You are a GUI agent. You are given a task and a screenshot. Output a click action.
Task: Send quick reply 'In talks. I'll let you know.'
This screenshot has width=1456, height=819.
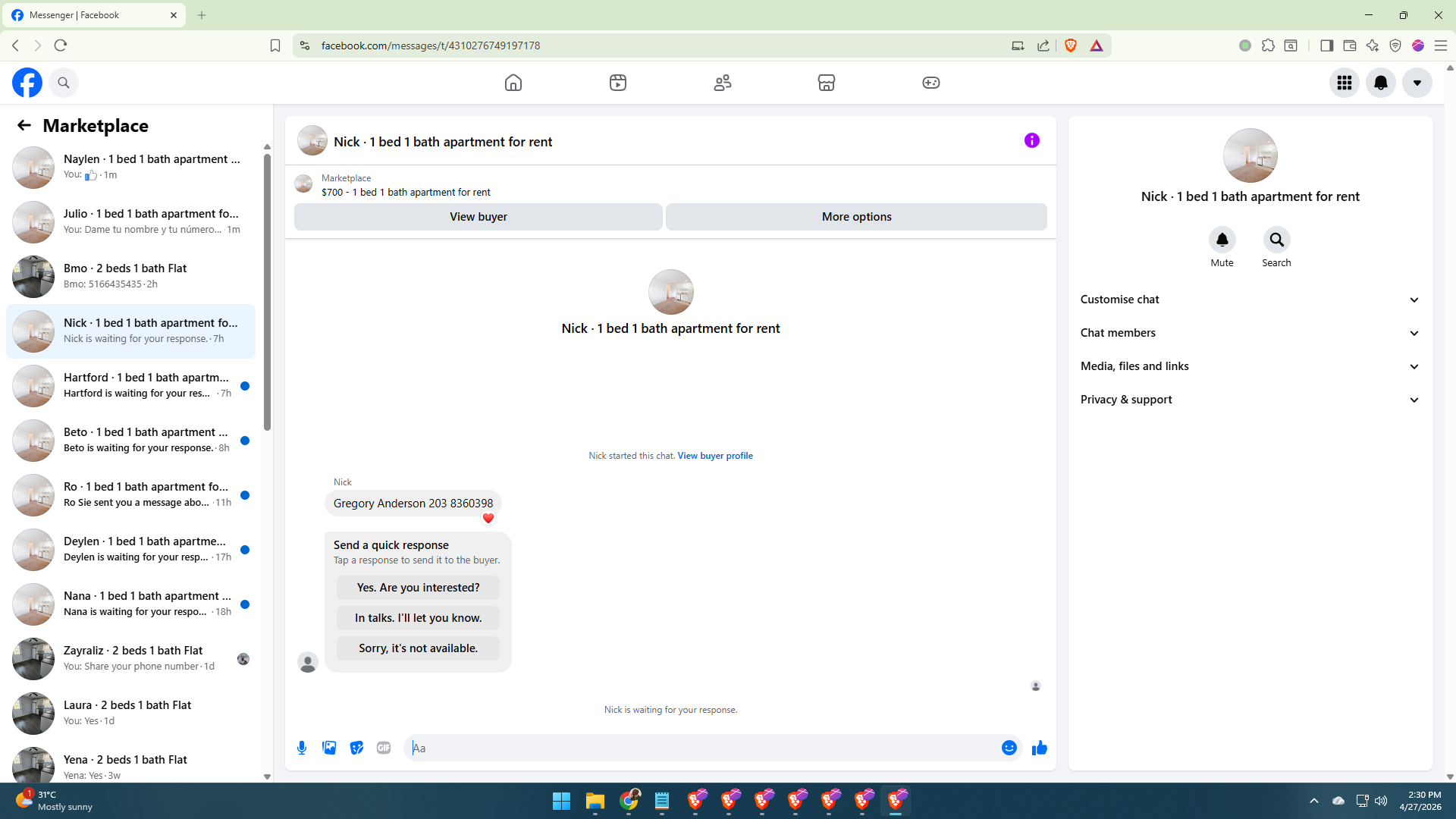click(418, 618)
